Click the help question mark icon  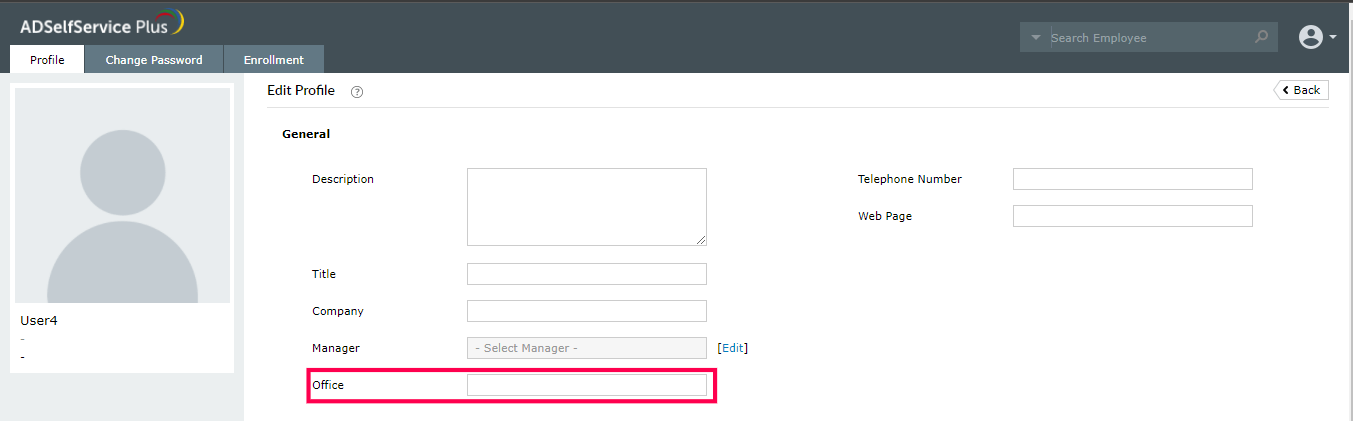(357, 92)
